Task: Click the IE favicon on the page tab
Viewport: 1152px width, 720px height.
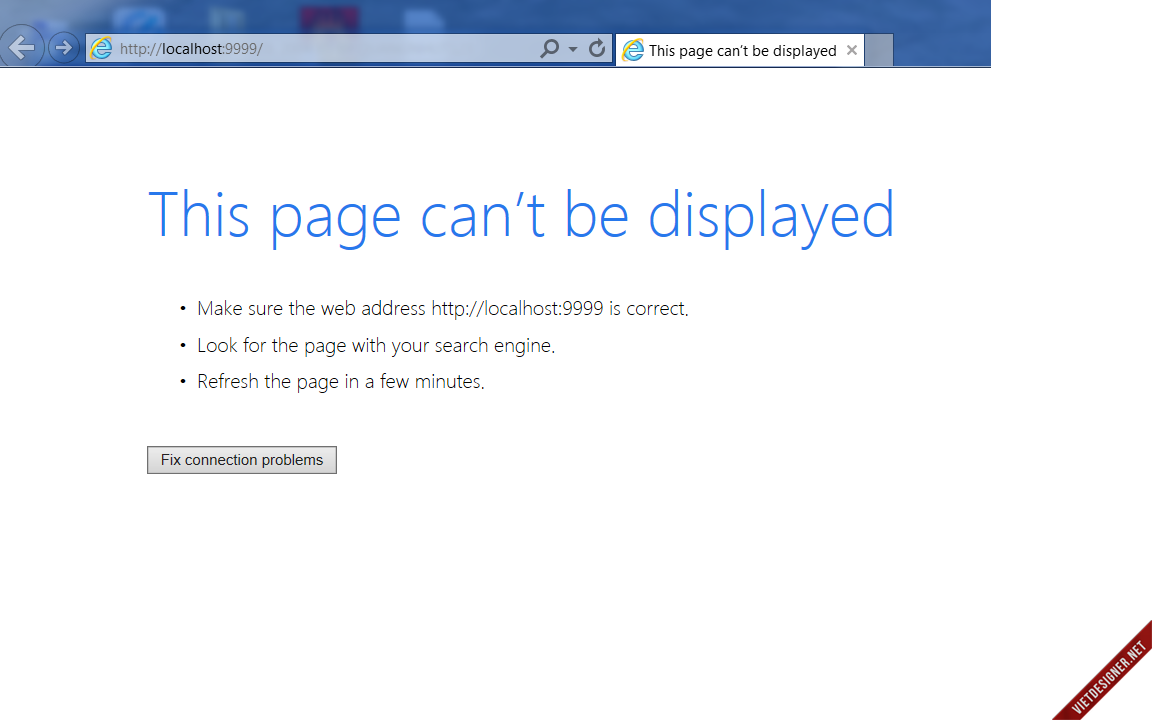Action: 633,50
